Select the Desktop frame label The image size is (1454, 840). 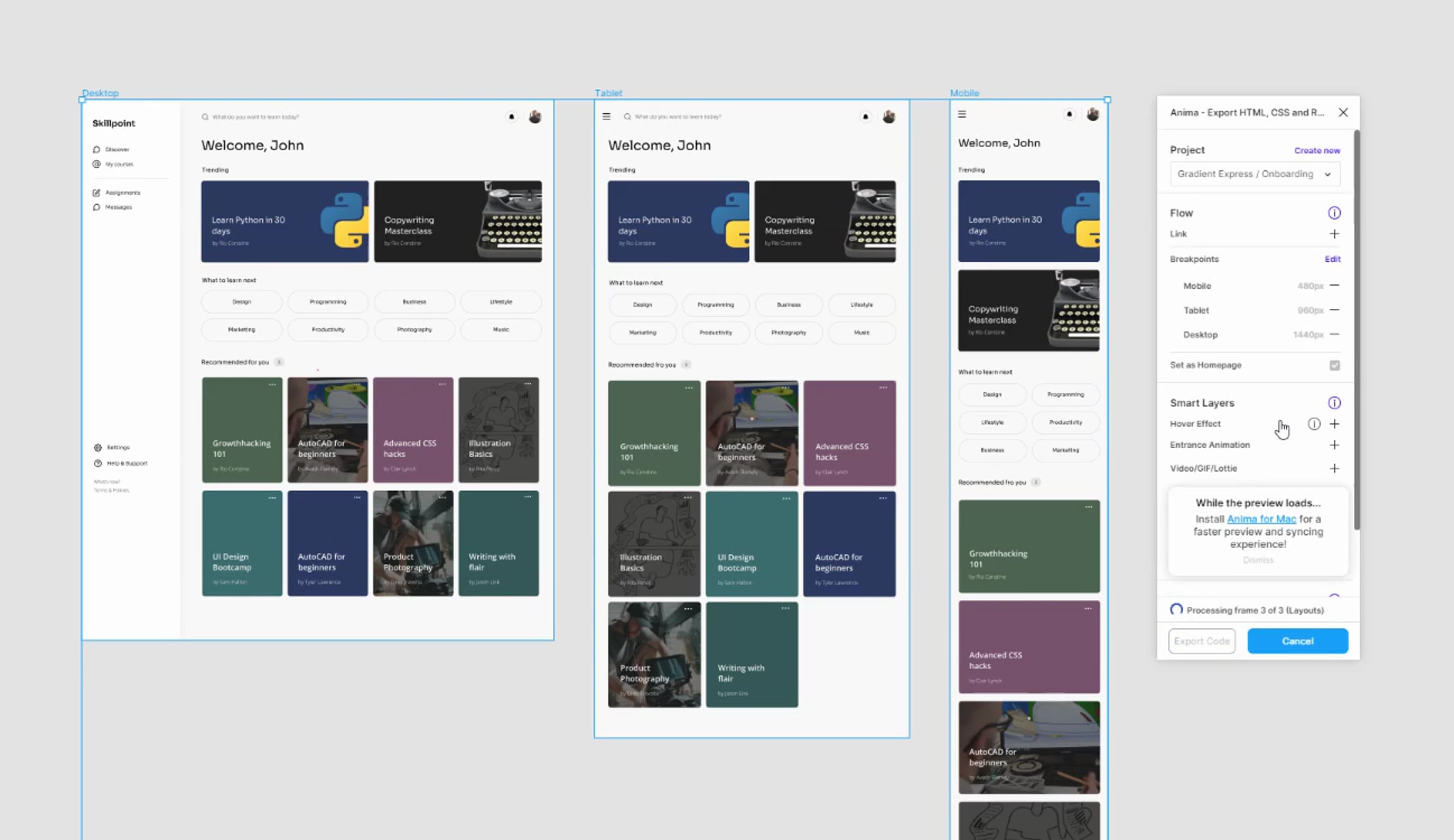[x=101, y=93]
